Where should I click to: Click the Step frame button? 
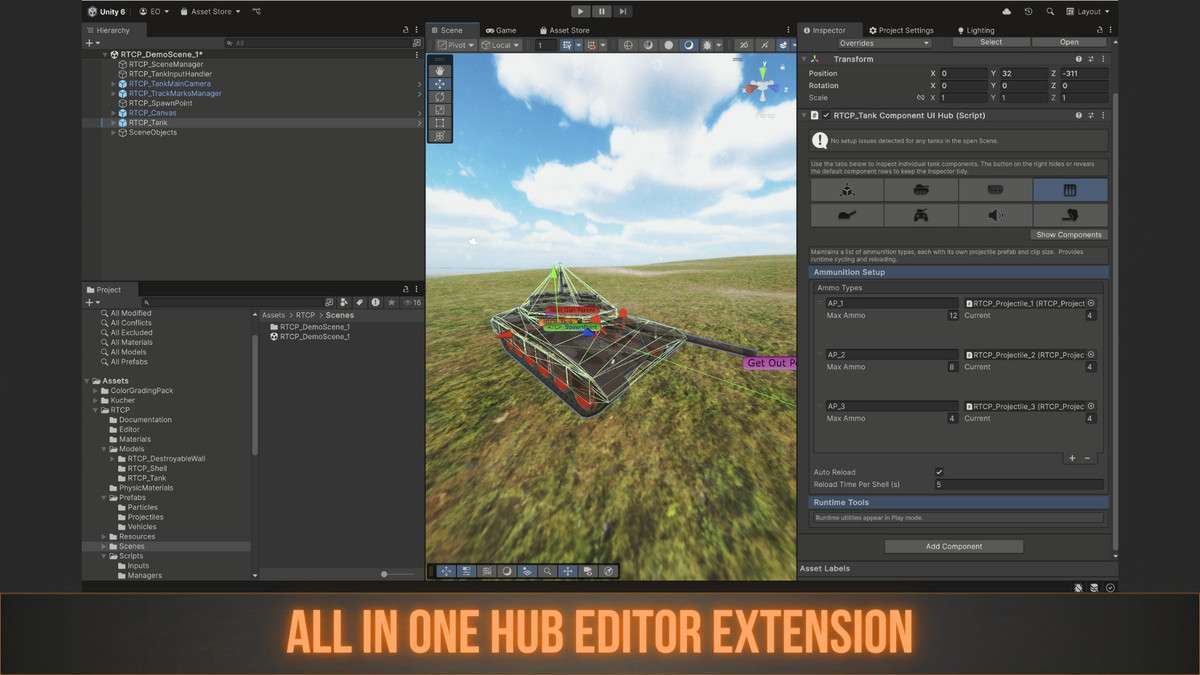coord(623,11)
